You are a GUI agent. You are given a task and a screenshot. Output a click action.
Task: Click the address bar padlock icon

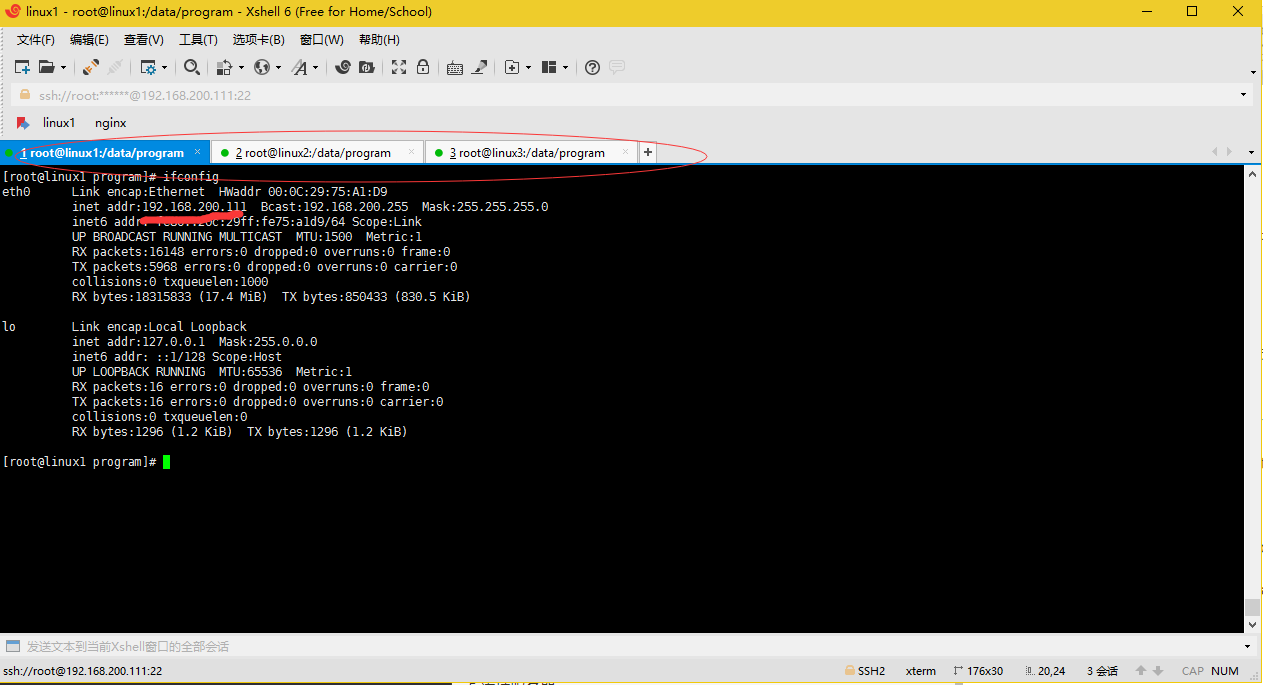tap(24, 95)
